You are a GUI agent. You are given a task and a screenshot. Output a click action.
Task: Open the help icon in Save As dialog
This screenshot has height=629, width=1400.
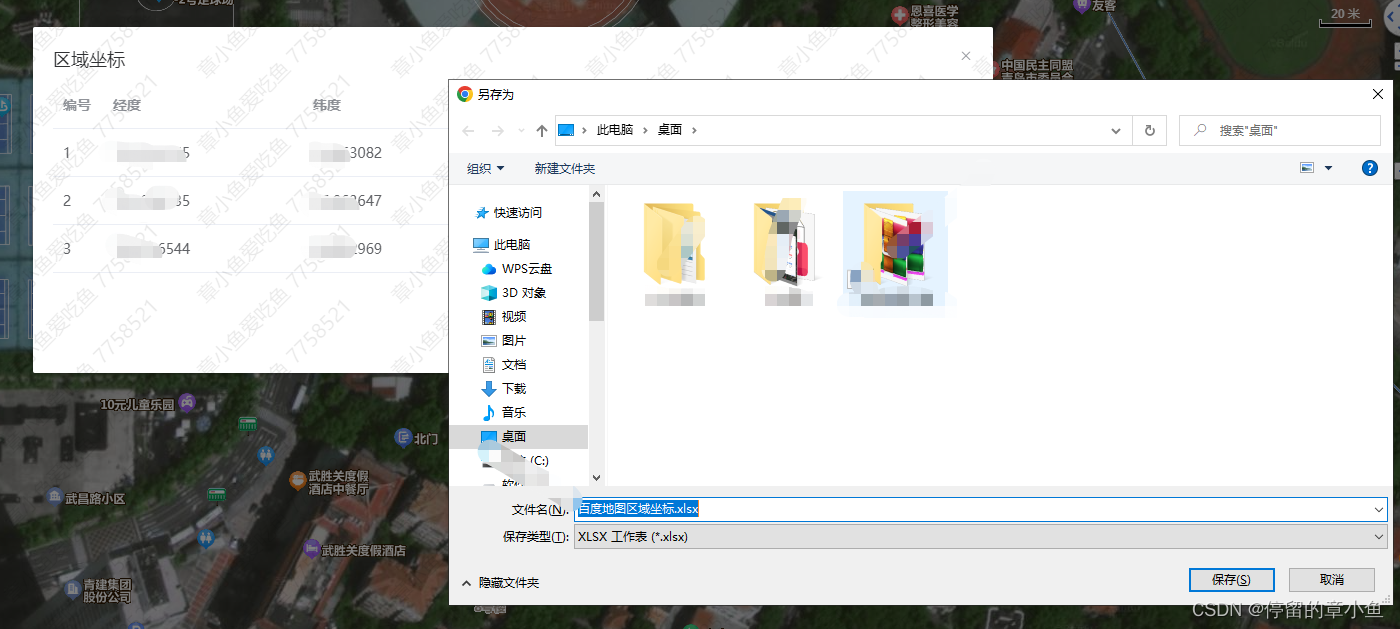[1370, 168]
